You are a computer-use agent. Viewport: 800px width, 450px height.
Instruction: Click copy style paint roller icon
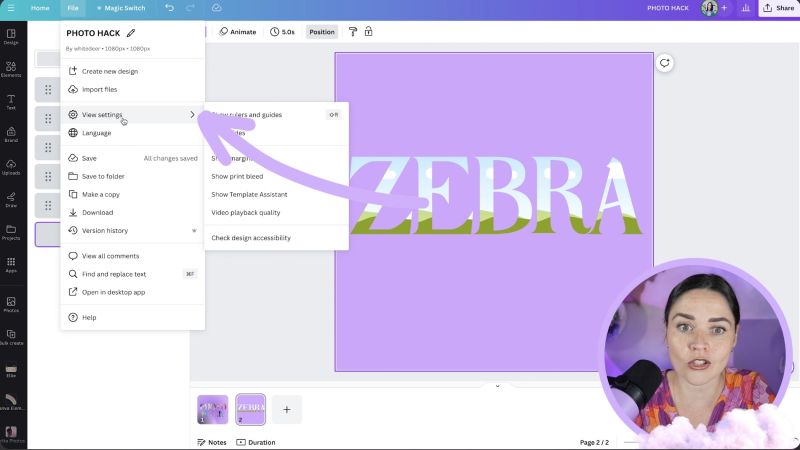click(x=353, y=32)
